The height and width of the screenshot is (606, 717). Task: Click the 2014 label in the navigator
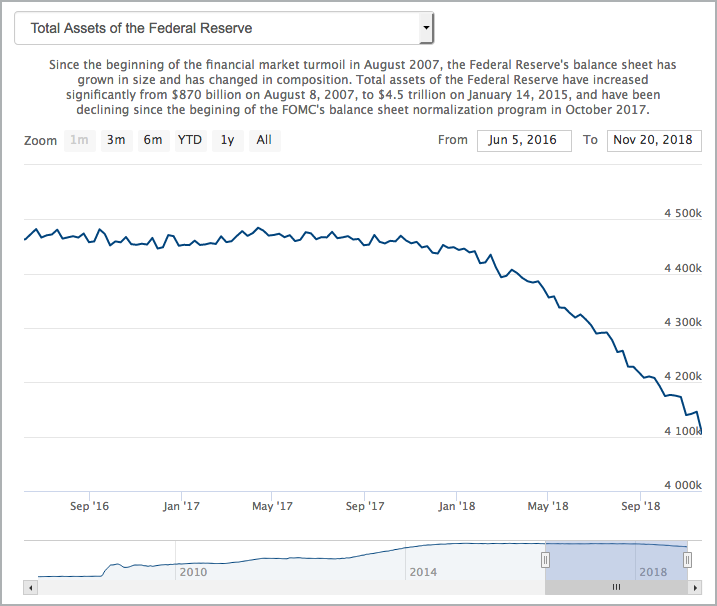pyautogui.click(x=423, y=572)
